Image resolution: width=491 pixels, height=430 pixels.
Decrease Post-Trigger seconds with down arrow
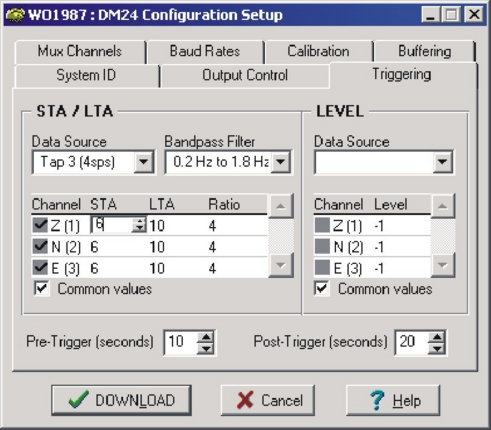437,348
